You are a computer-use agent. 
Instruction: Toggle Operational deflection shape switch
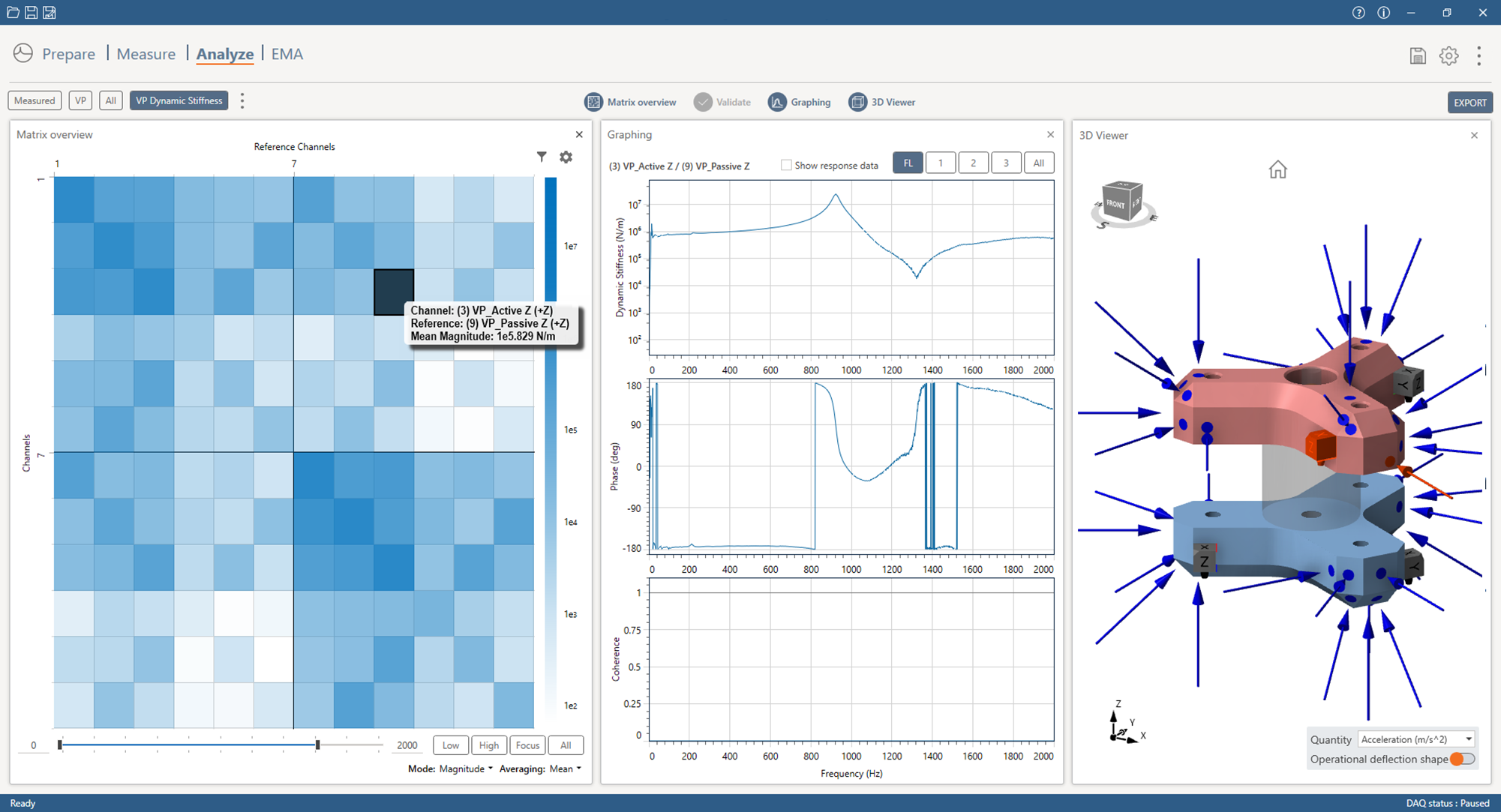click(x=1462, y=759)
